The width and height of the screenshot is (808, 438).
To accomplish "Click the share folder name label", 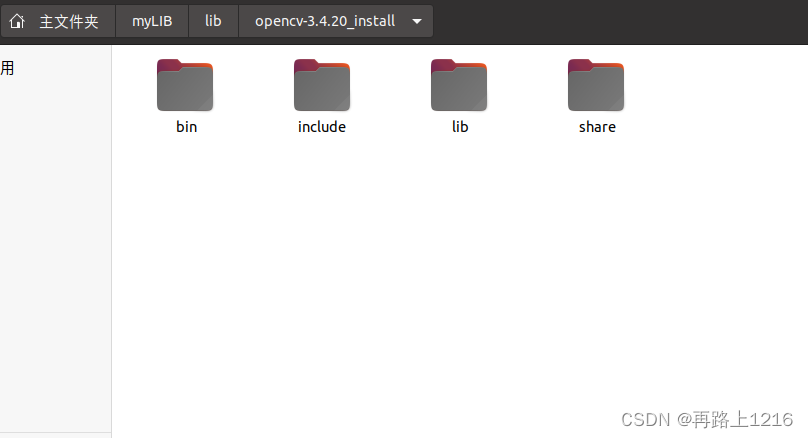I will pos(597,127).
